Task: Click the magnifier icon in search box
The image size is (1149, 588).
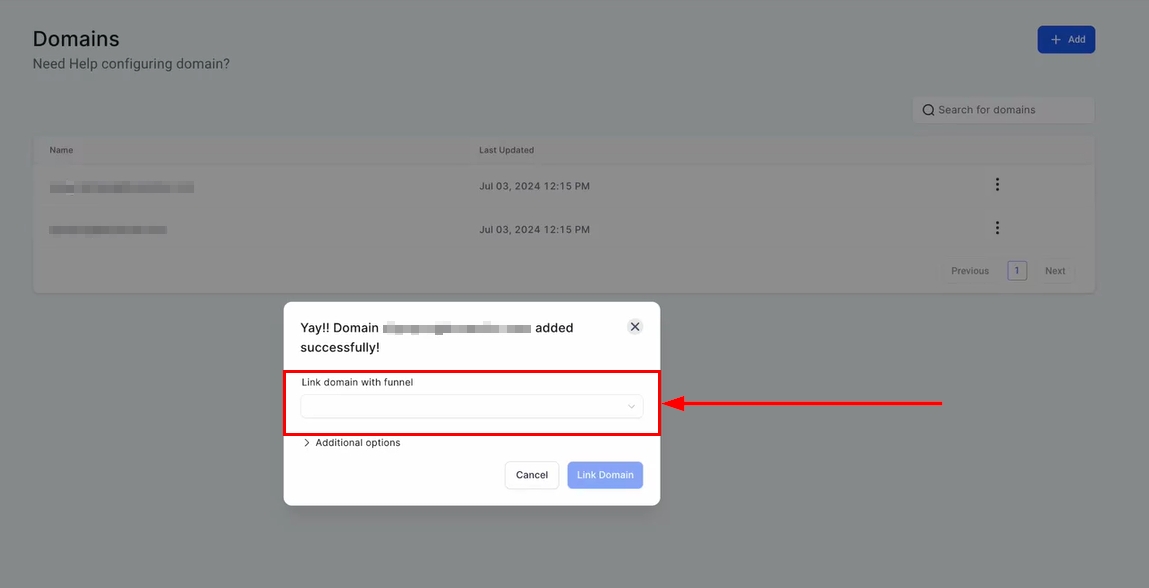Action: (928, 110)
